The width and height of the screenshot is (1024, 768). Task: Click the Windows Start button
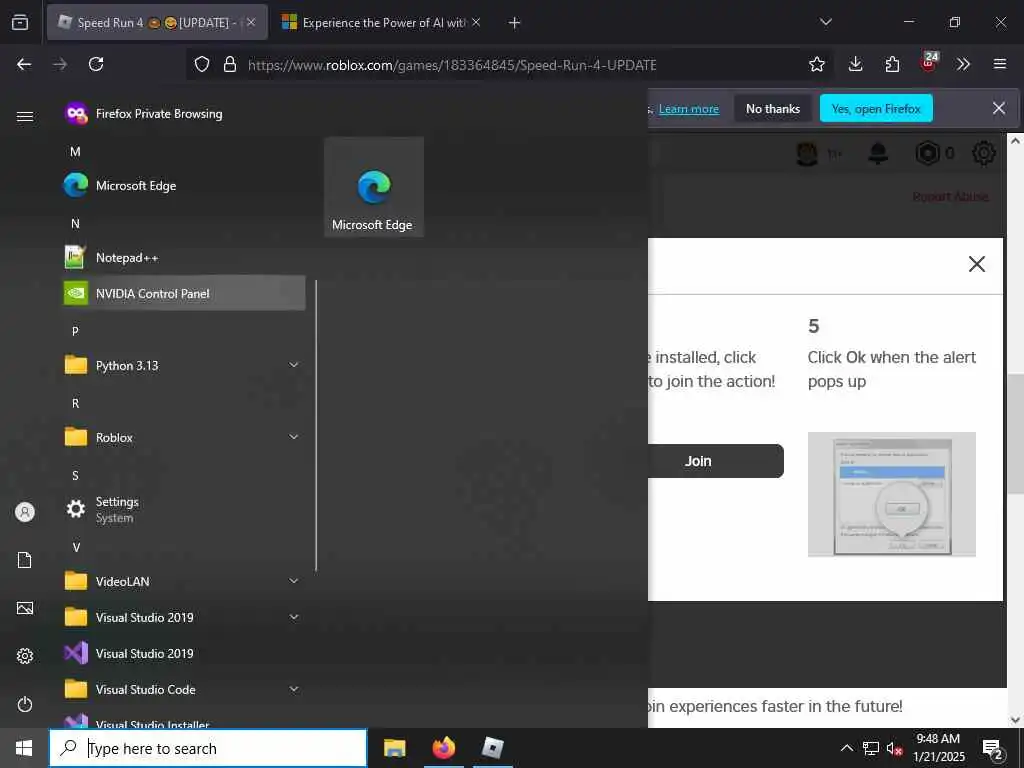point(24,748)
